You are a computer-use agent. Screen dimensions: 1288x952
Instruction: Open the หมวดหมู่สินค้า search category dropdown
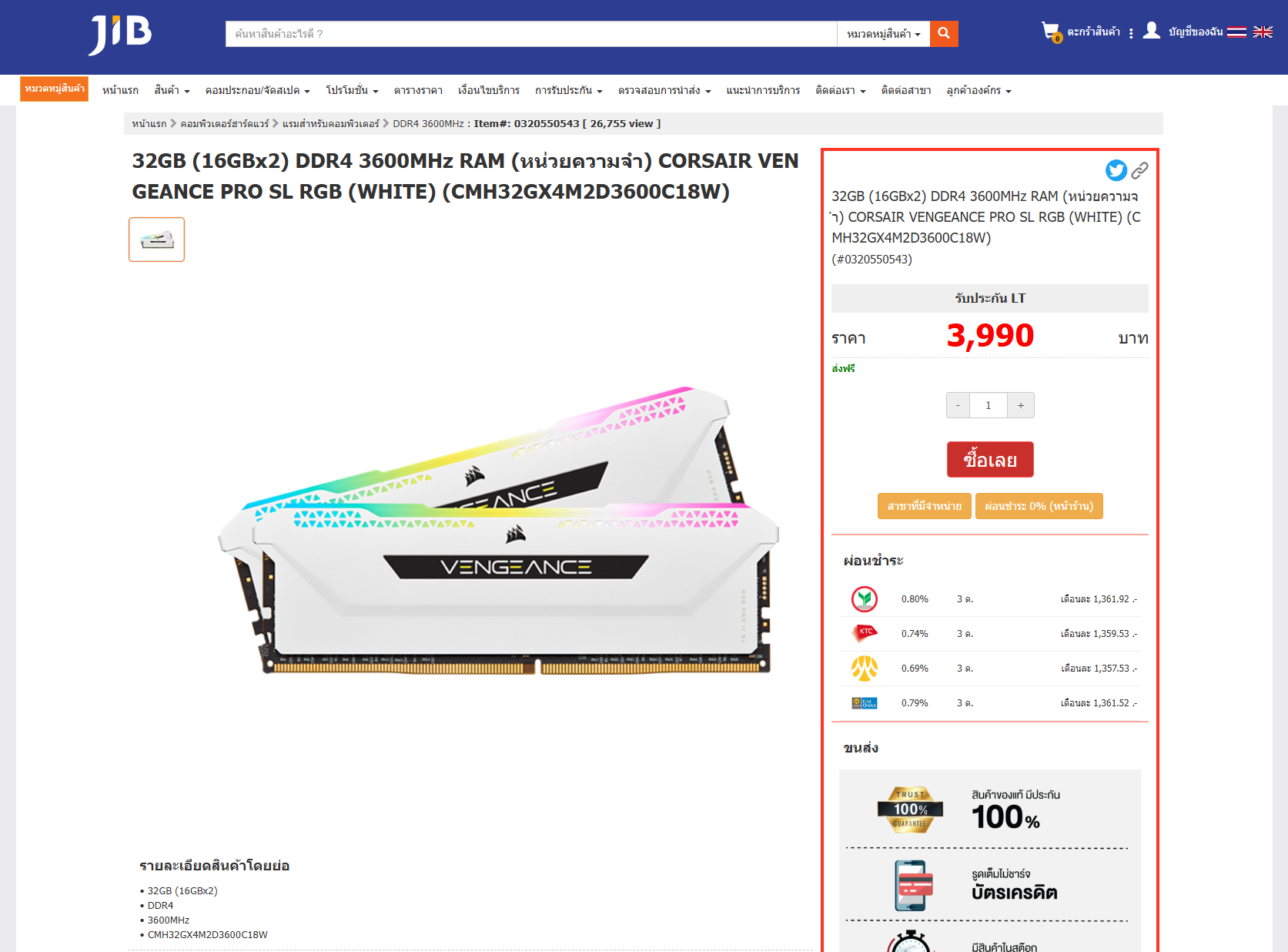[x=883, y=34]
